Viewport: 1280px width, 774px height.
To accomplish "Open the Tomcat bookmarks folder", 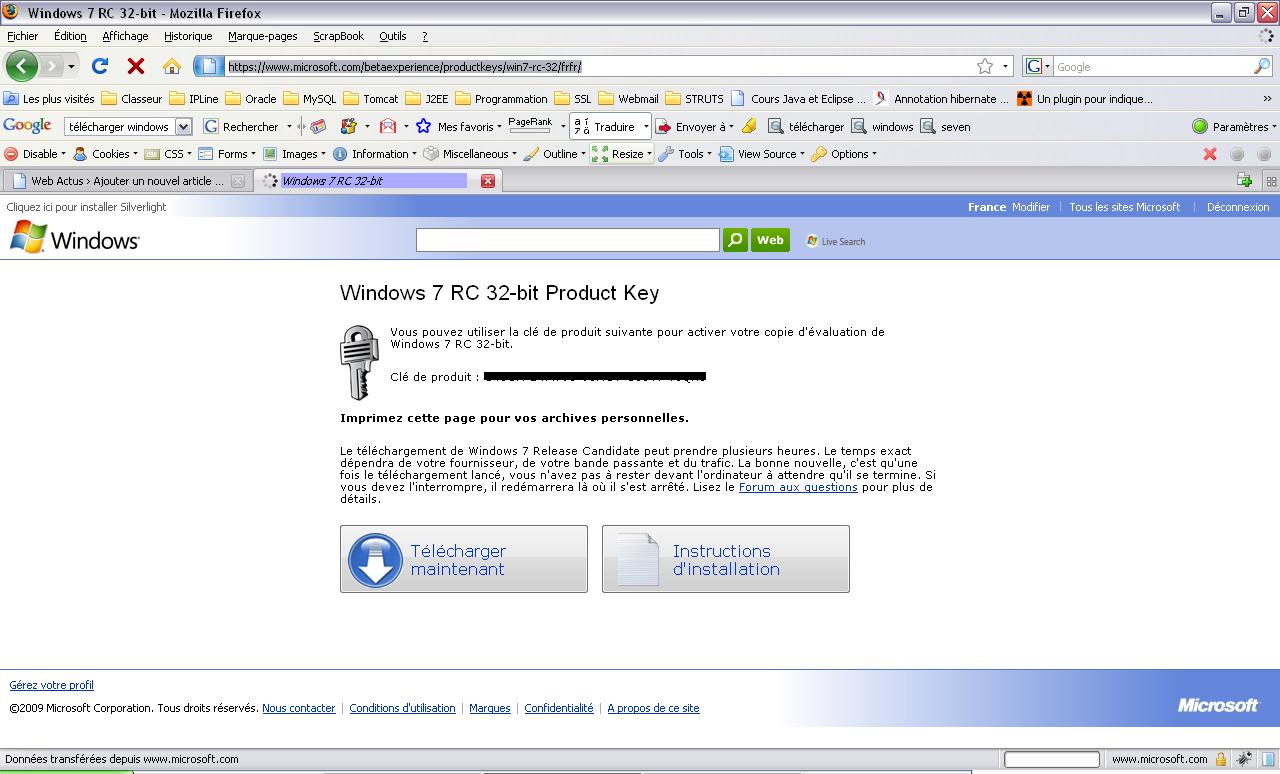I will 371,99.
